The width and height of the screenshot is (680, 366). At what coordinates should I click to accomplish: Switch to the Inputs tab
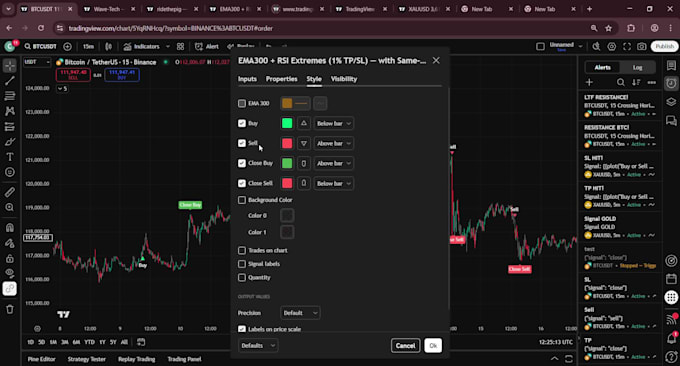(x=247, y=79)
